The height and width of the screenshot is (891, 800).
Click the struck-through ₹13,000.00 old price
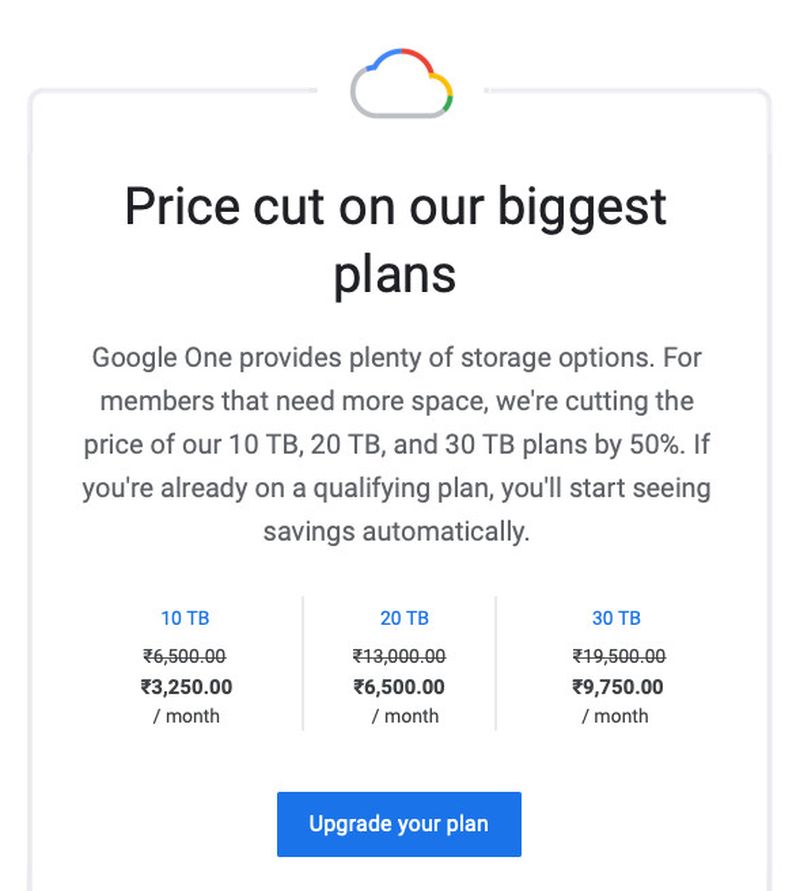tap(399, 656)
